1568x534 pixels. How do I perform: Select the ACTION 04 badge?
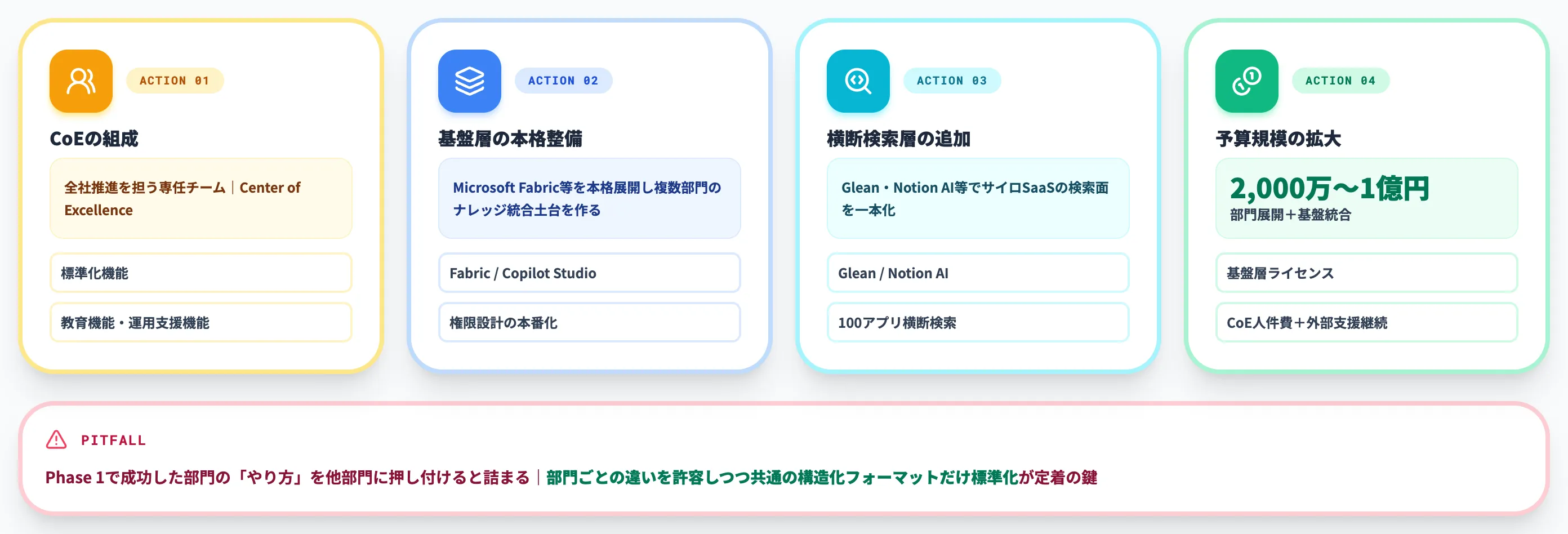[x=1340, y=81]
